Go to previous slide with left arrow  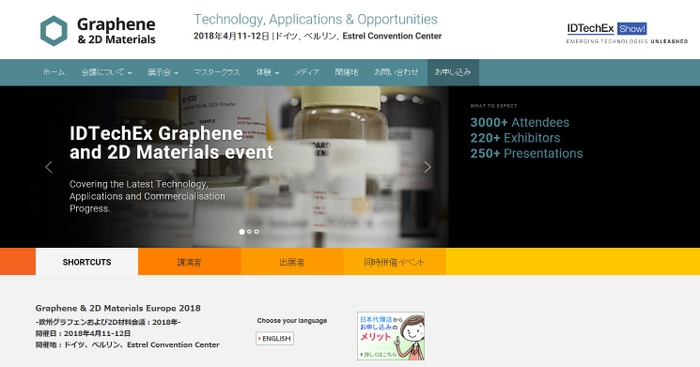[x=49, y=167]
